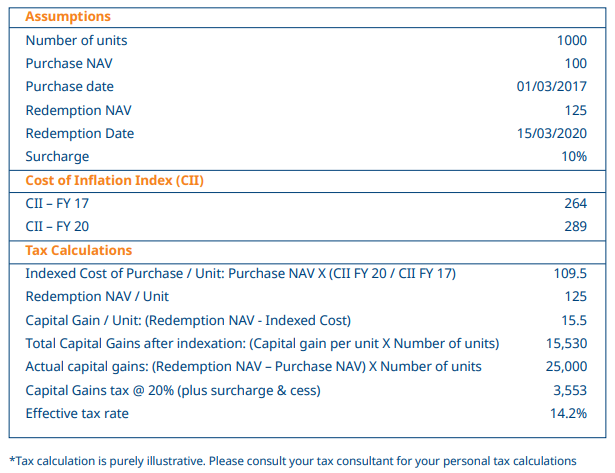Click the Tax Calculations section heading
The width and height of the screenshot is (615, 473).
78,250
